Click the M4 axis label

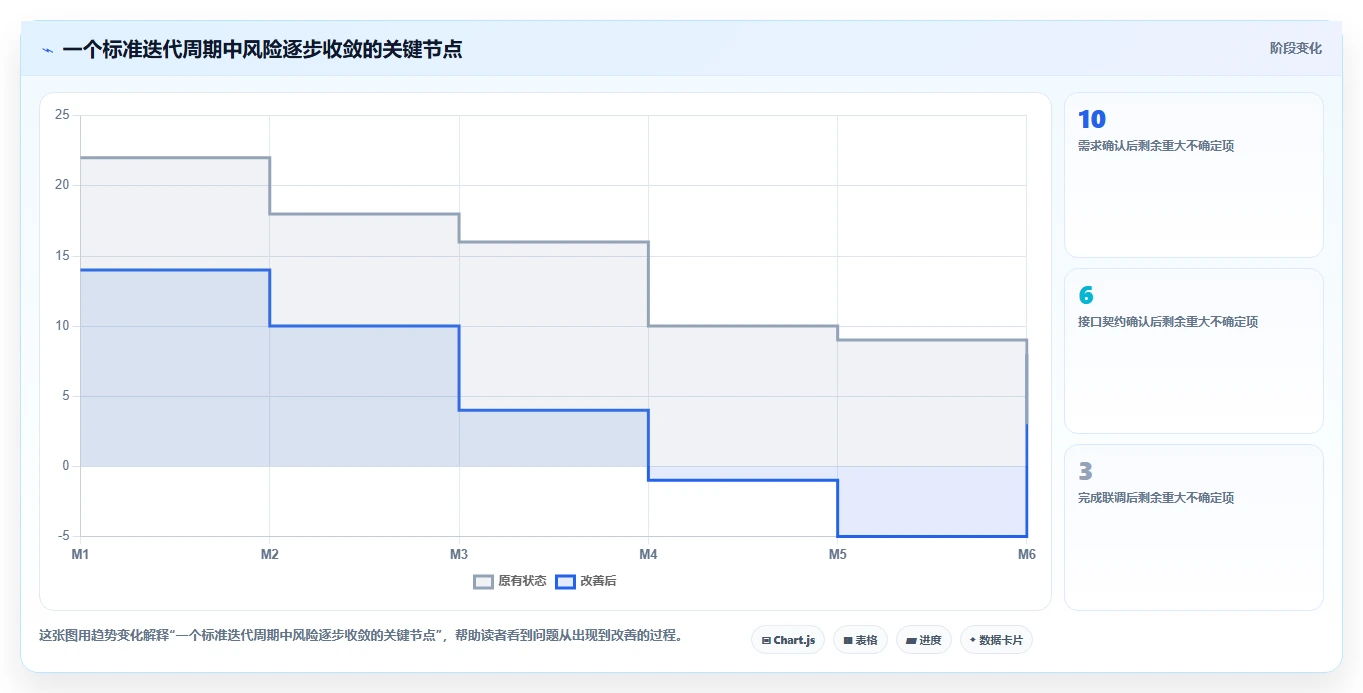[x=648, y=554]
